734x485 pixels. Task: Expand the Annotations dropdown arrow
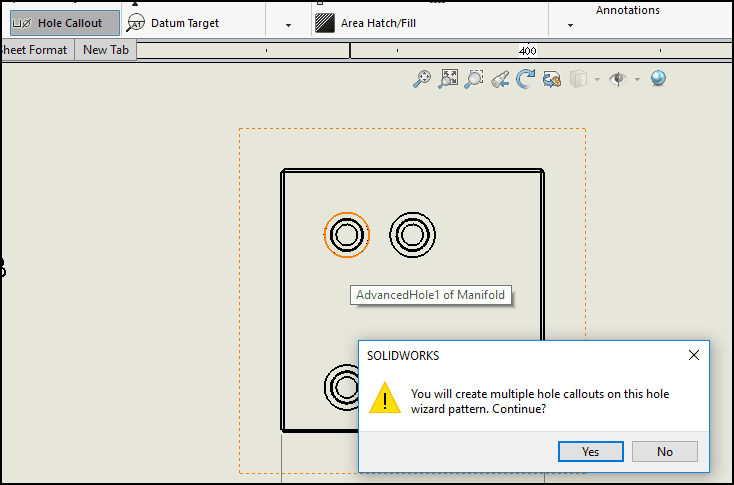point(570,25)
